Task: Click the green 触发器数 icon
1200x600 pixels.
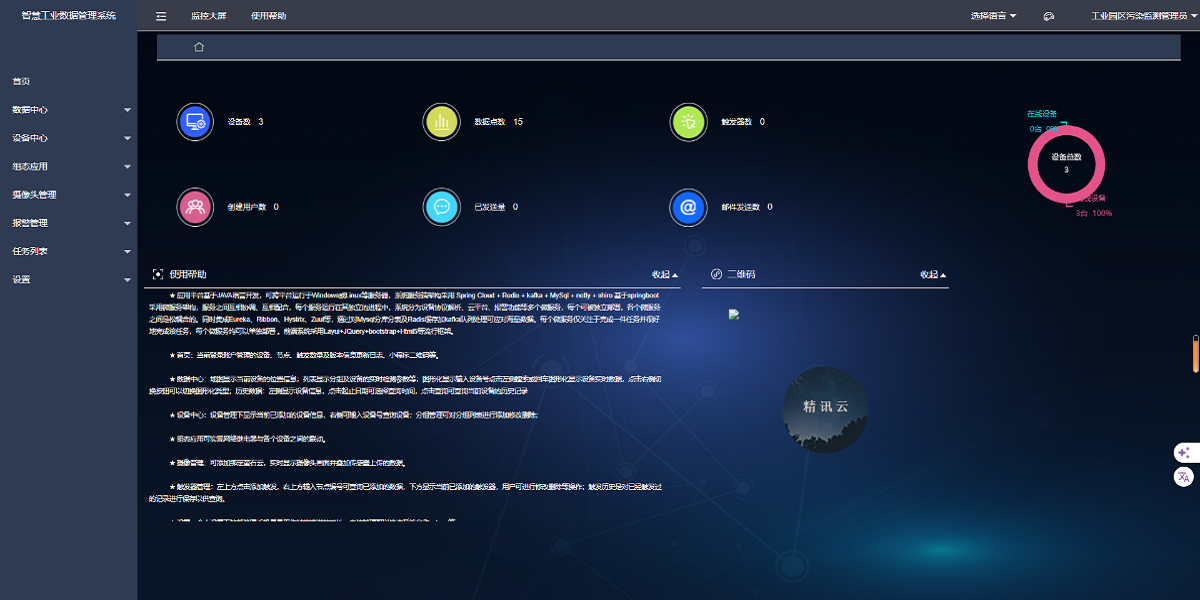Action: (687, 122)
